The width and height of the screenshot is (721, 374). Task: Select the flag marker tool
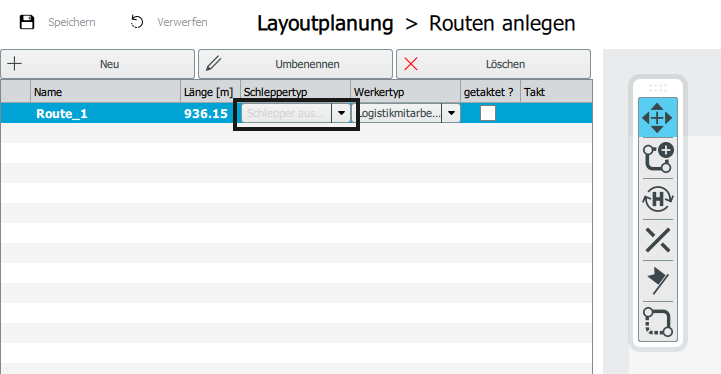(658, 281)
